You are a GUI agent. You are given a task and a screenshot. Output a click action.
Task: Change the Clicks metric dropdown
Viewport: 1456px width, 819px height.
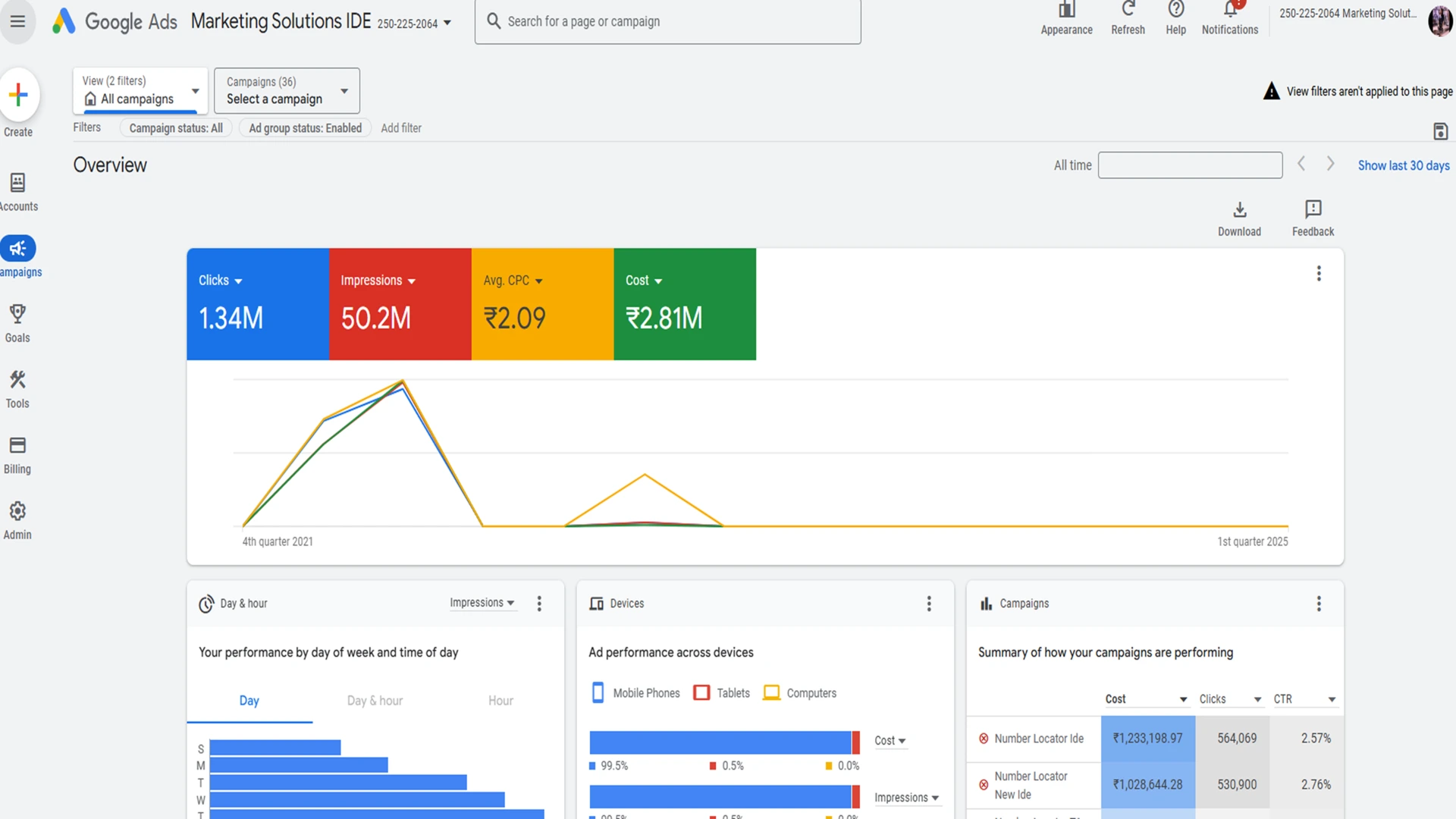pos(221,281)
